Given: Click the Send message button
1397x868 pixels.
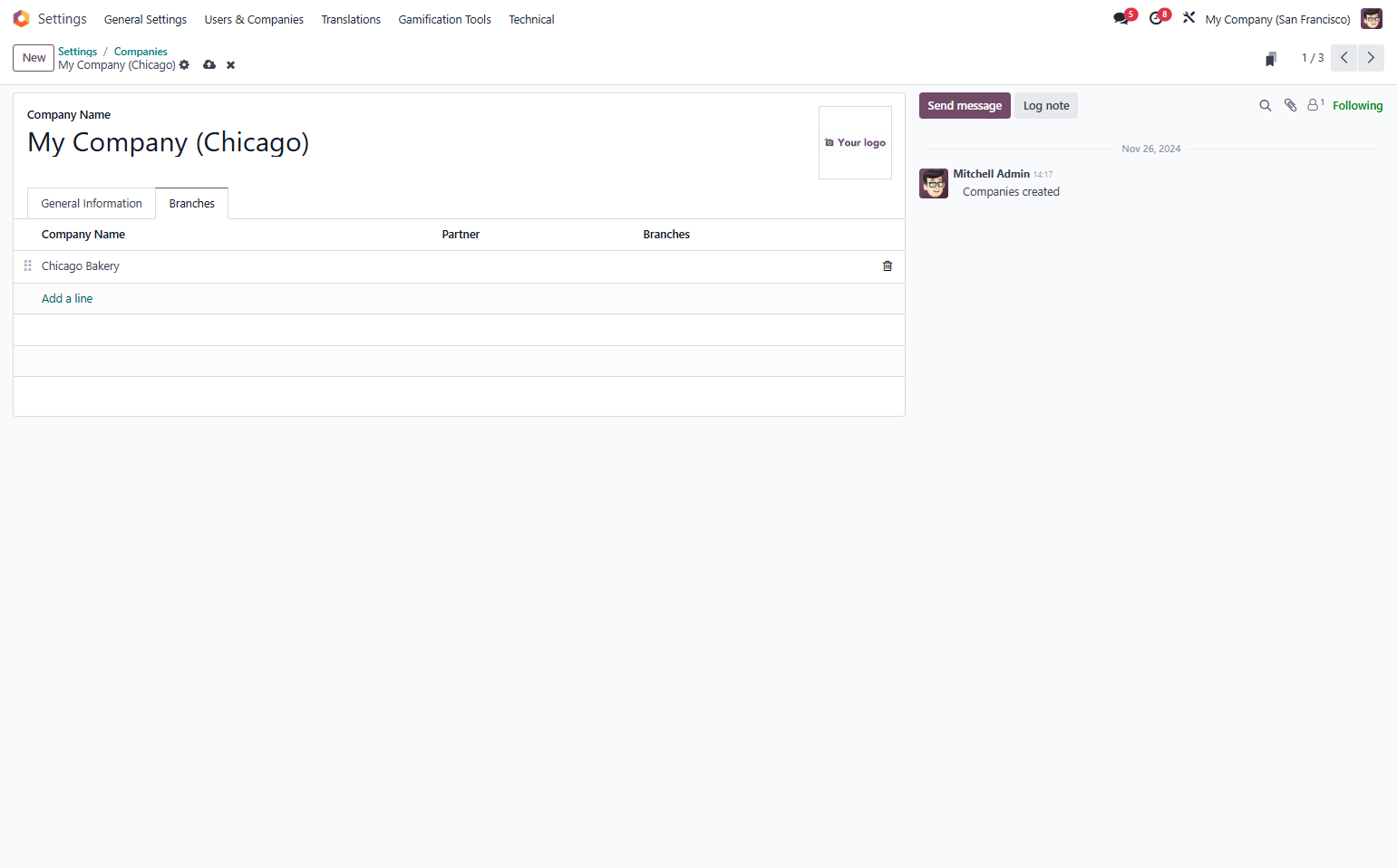Looking at the screenshot, I should pos(965,106).
